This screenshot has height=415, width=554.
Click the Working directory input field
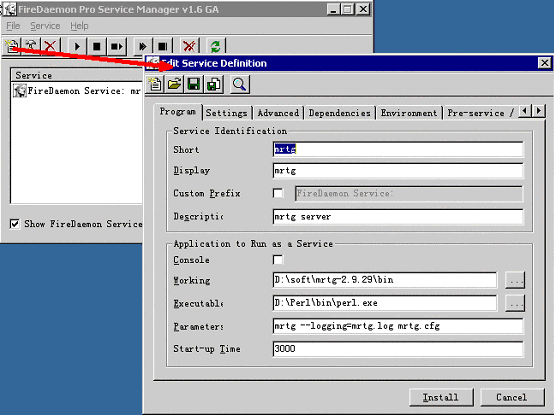click(385, 280)
